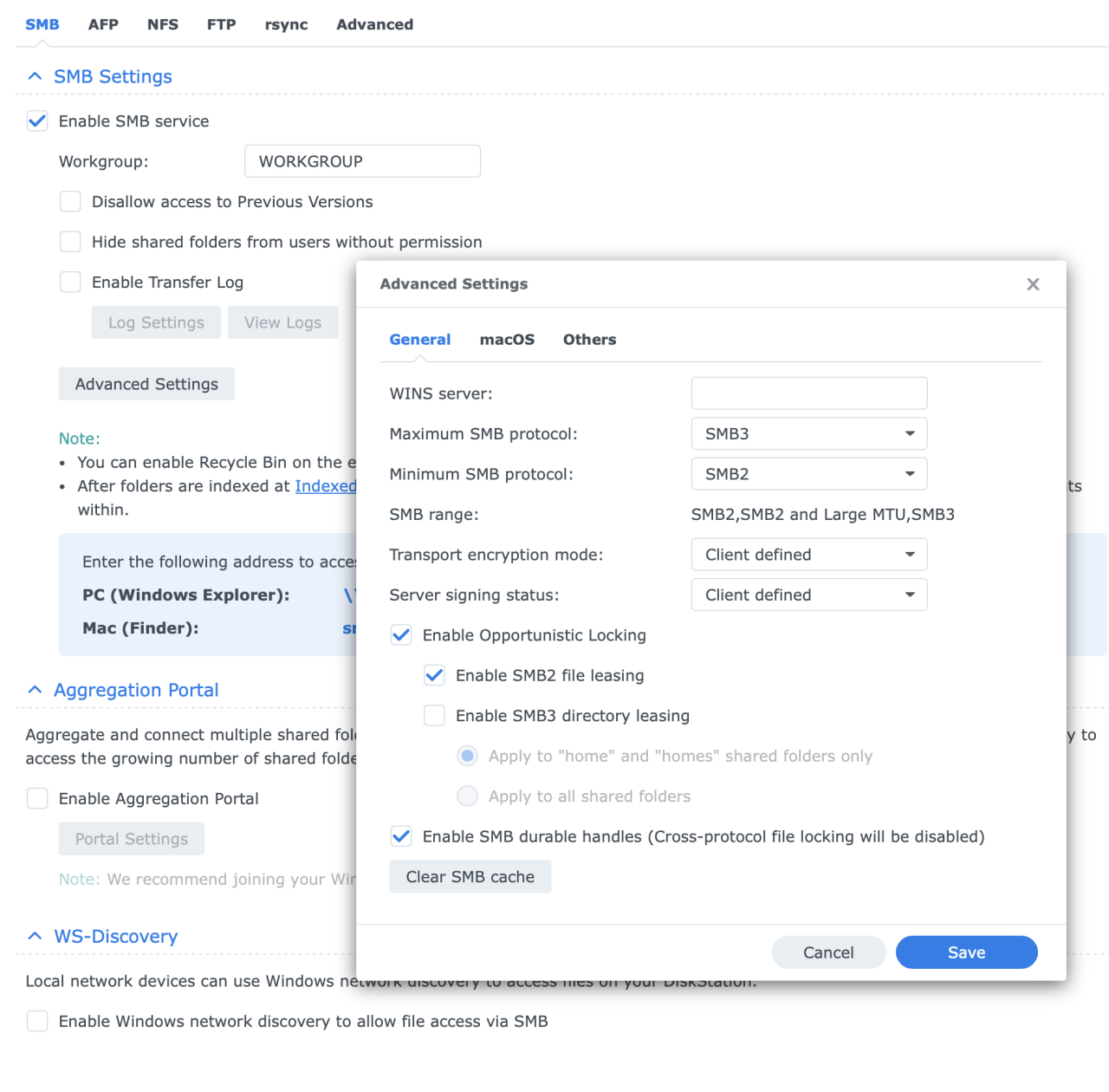Click the Clear SMB cache button
Viewport: 1109px width, 1092px height.
(470, 876)
